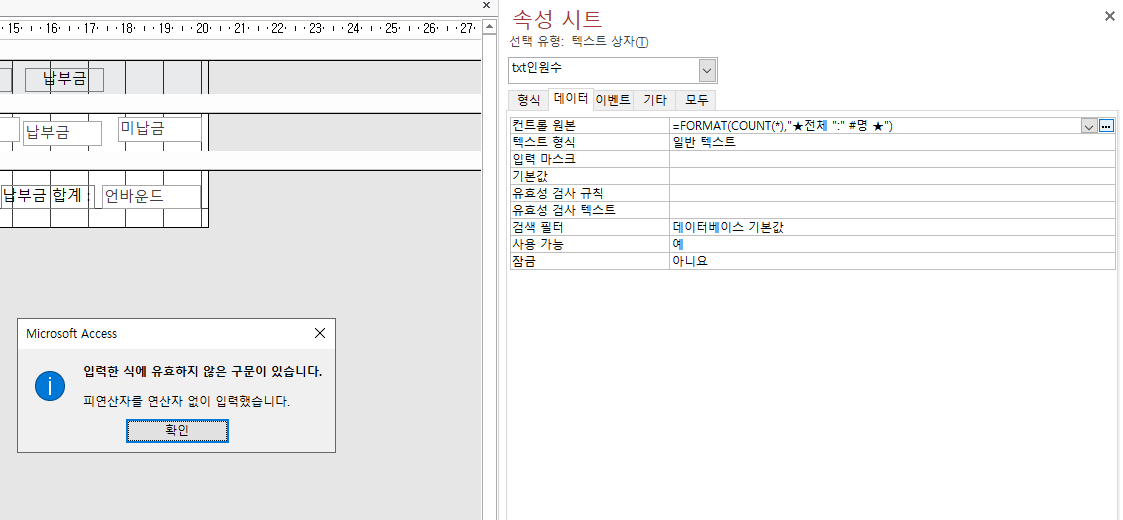Switch to the 이벤트 tab
Screen dimensions: 1123x520
coord(613,100)
